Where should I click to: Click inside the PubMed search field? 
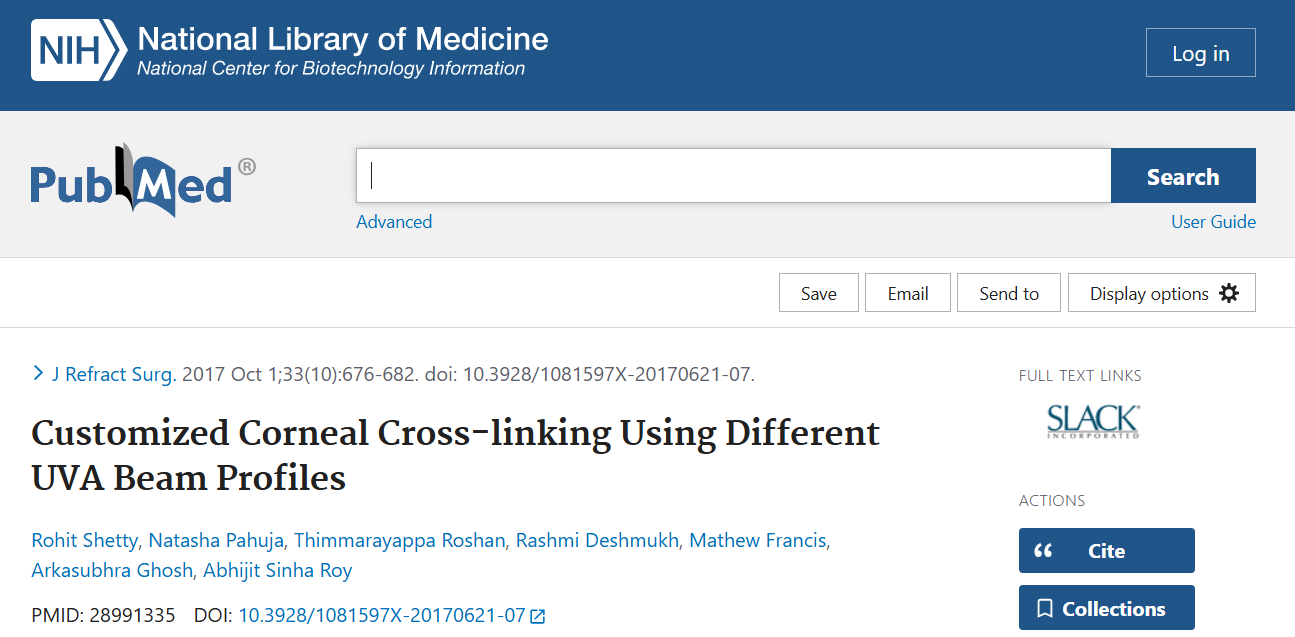pyautogui.click(x=700, y=175)
